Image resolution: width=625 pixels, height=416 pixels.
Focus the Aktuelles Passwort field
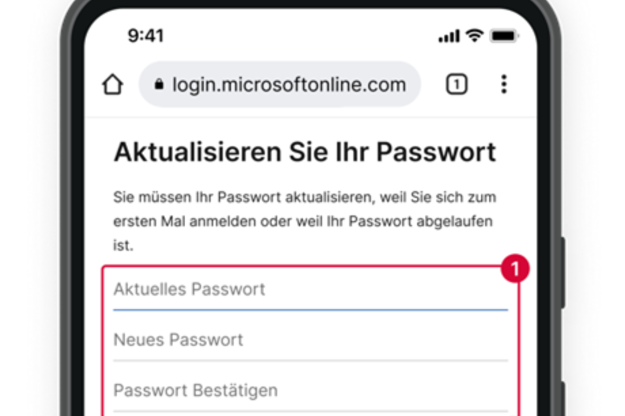[311, 290]
